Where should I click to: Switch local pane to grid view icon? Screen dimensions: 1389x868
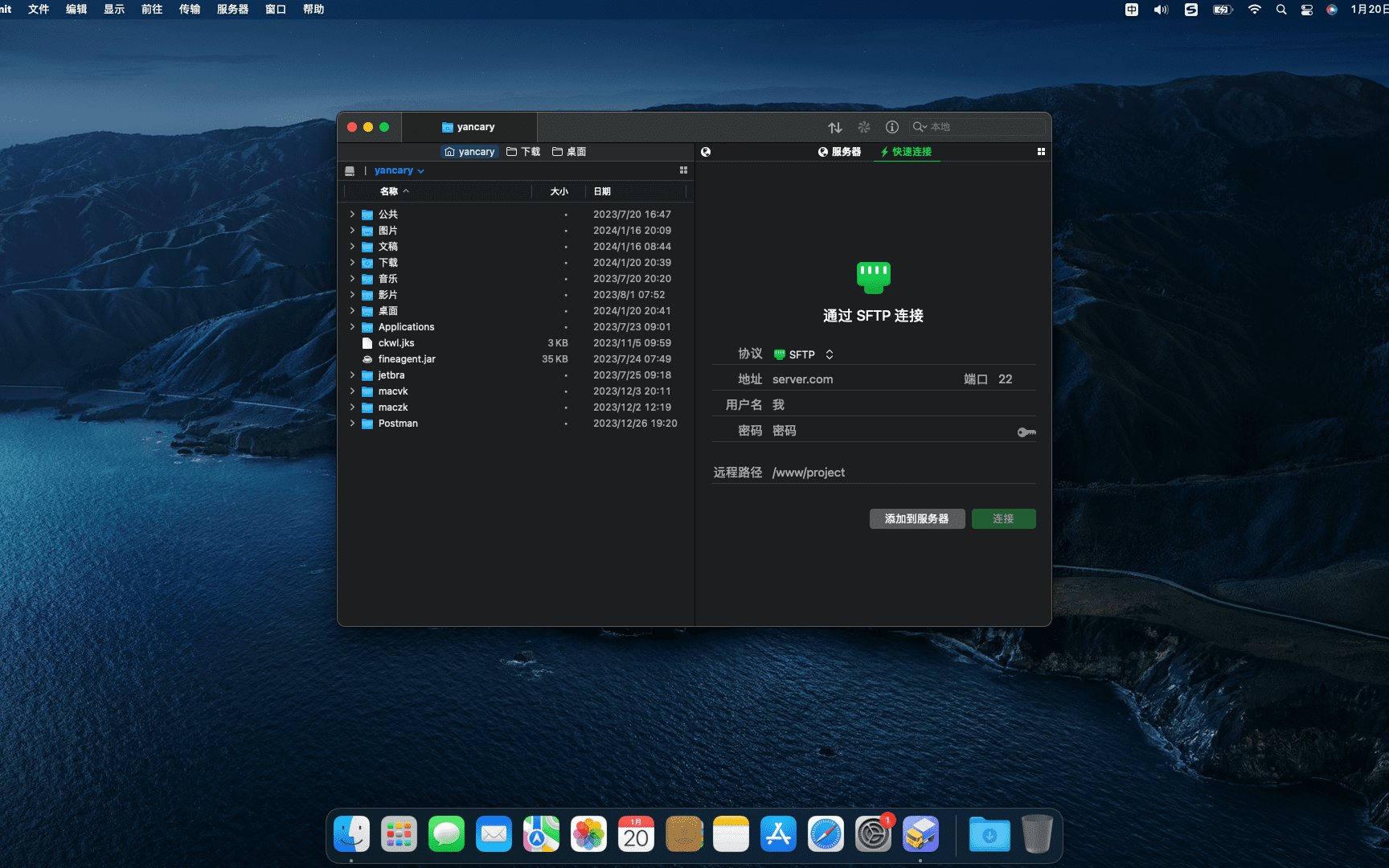point(683,170)
